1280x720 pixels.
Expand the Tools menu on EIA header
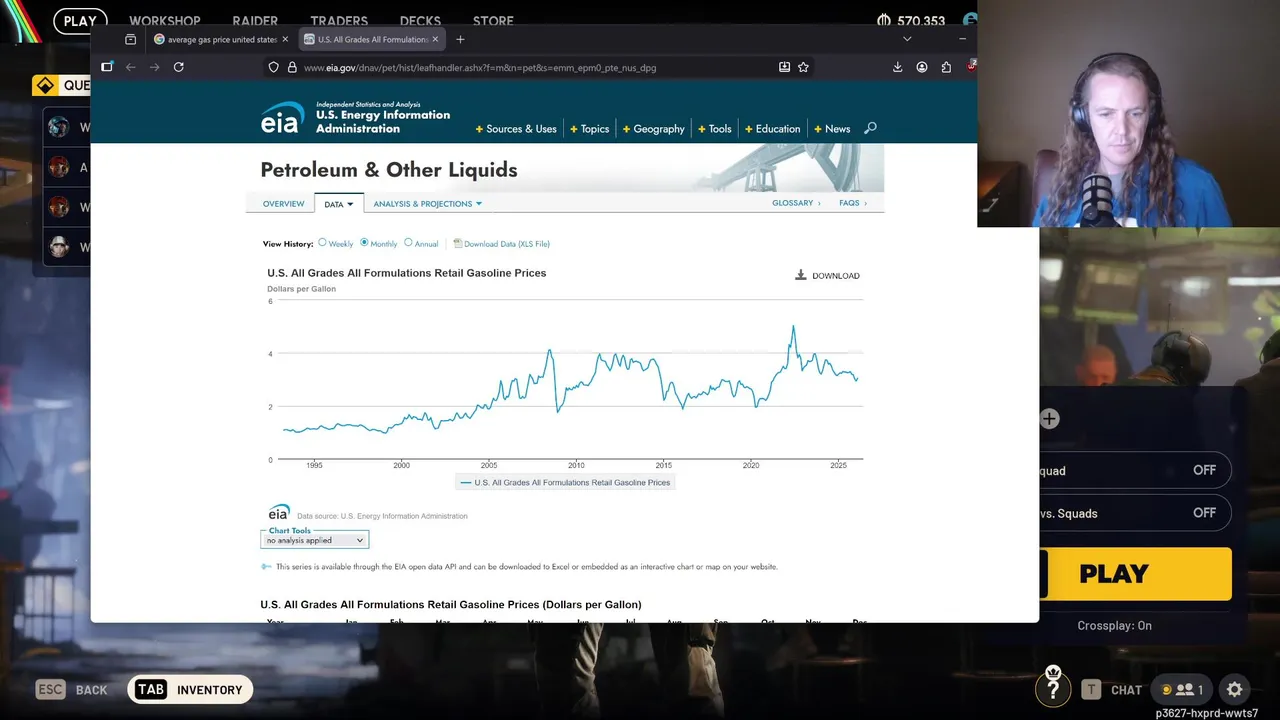click(x=715, y=129)
